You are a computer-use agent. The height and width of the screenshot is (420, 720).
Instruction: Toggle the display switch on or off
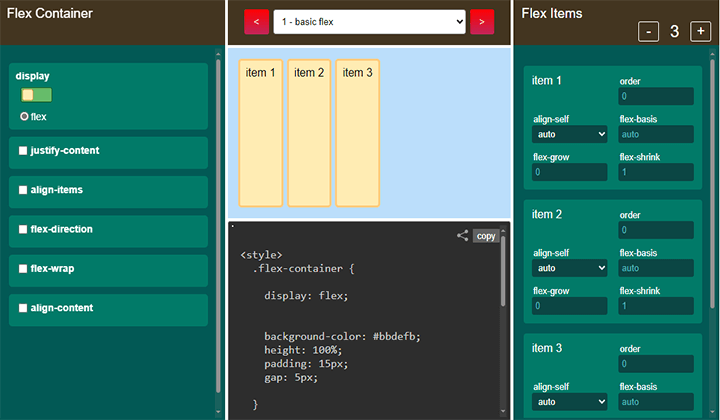(36, 95)
